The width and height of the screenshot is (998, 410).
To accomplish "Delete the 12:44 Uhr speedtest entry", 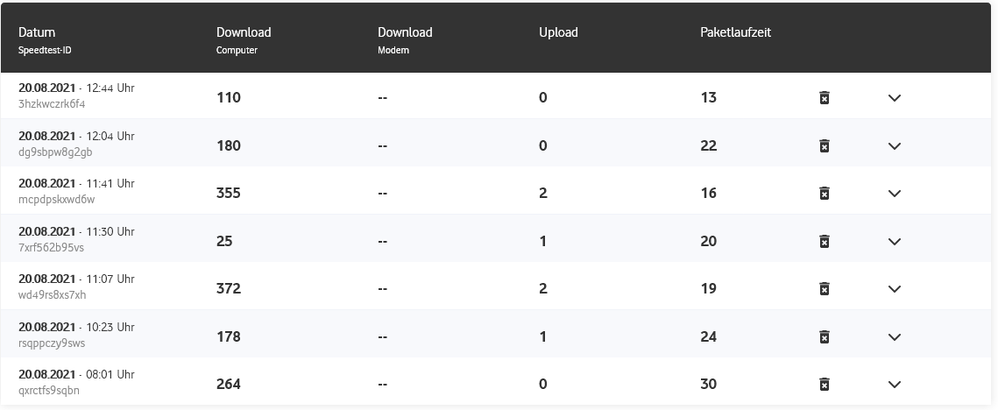I will coord(824,98).
